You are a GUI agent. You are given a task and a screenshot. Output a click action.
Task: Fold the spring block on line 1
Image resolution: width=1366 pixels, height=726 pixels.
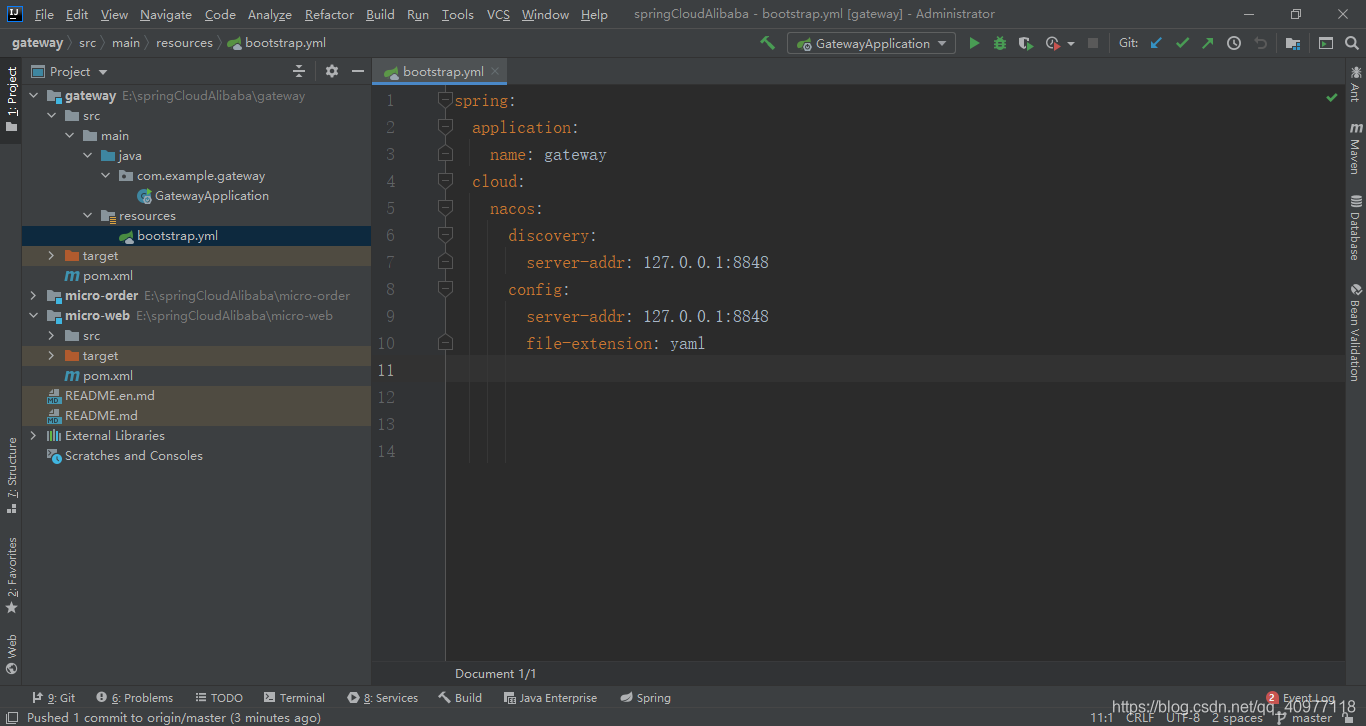445,100
